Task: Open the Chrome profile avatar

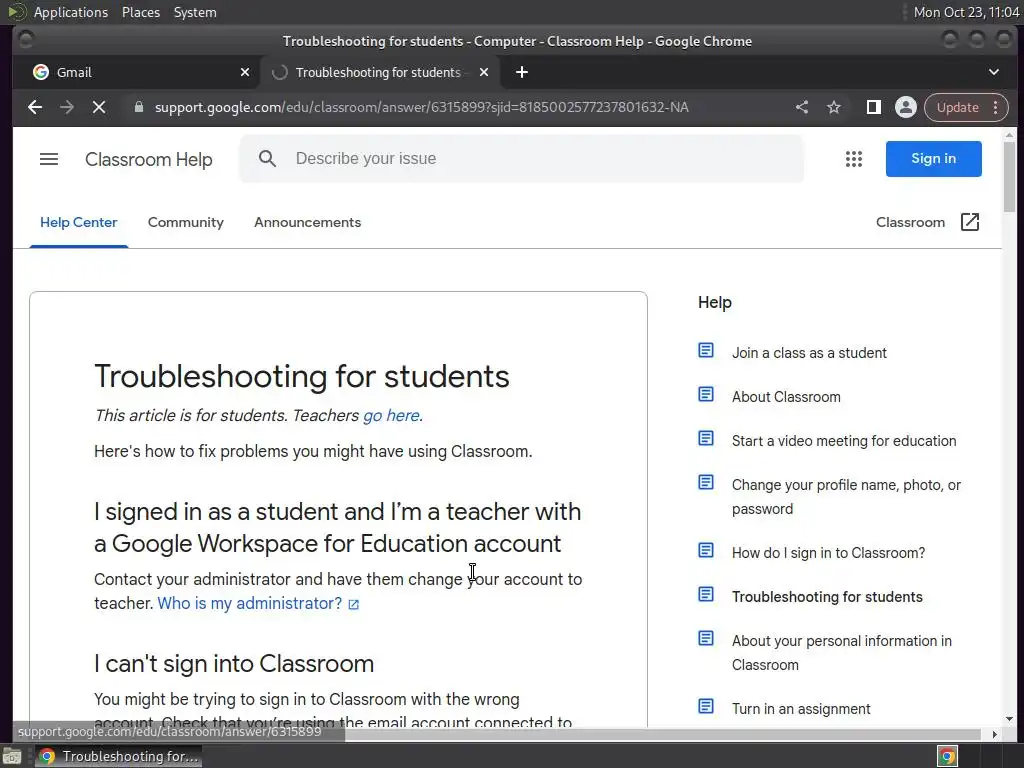Action: (x=905, y=107)
